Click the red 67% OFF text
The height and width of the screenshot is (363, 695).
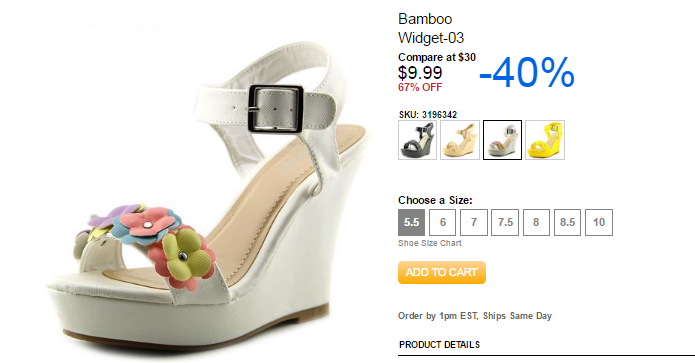[420, 87]
